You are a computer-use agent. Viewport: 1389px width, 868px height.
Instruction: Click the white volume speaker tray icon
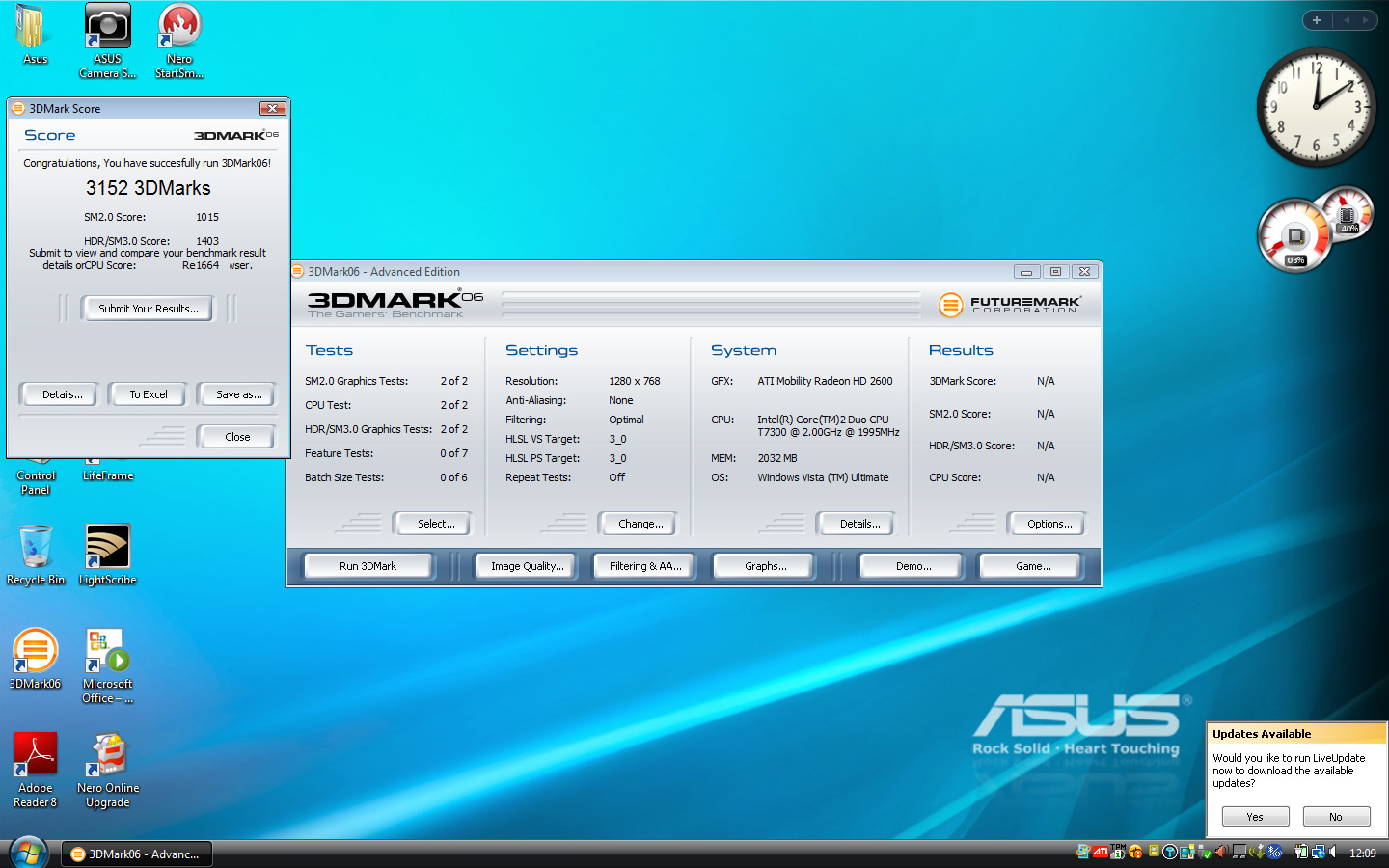[1332, 852]
